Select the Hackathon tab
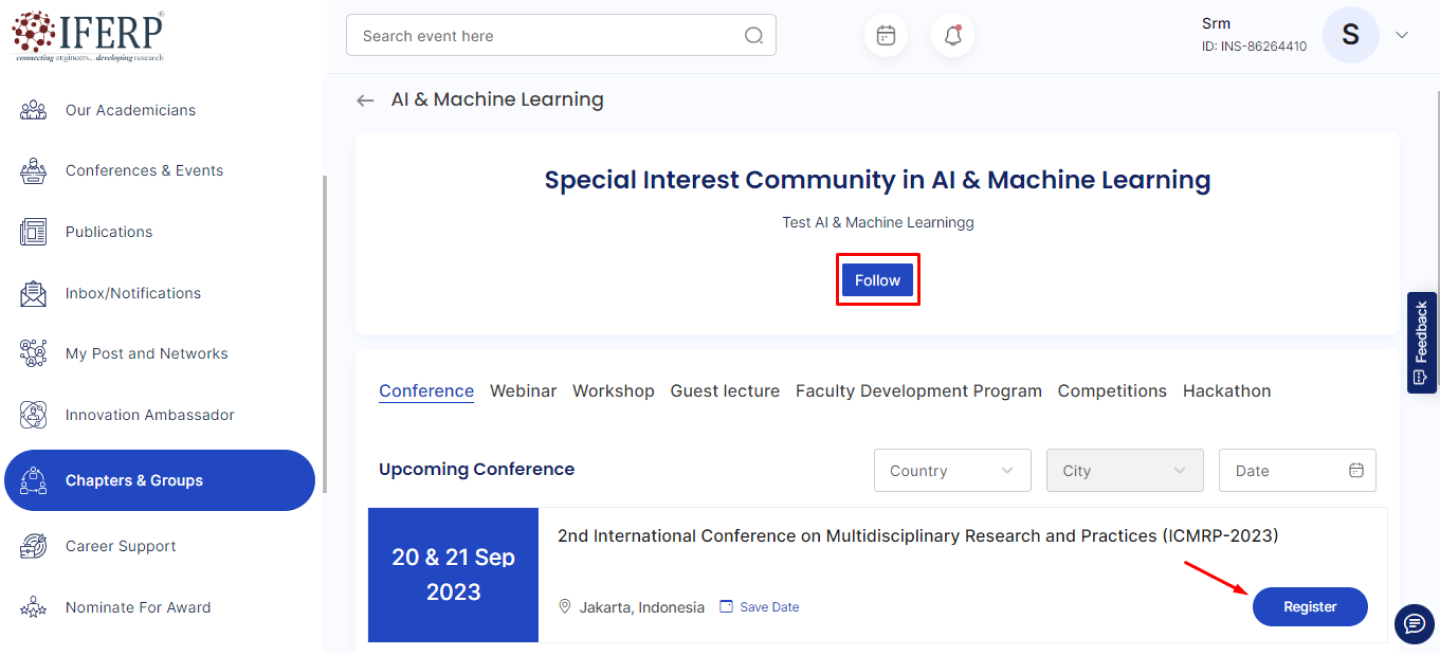Screen dimensions: 1440x653 1226,391
